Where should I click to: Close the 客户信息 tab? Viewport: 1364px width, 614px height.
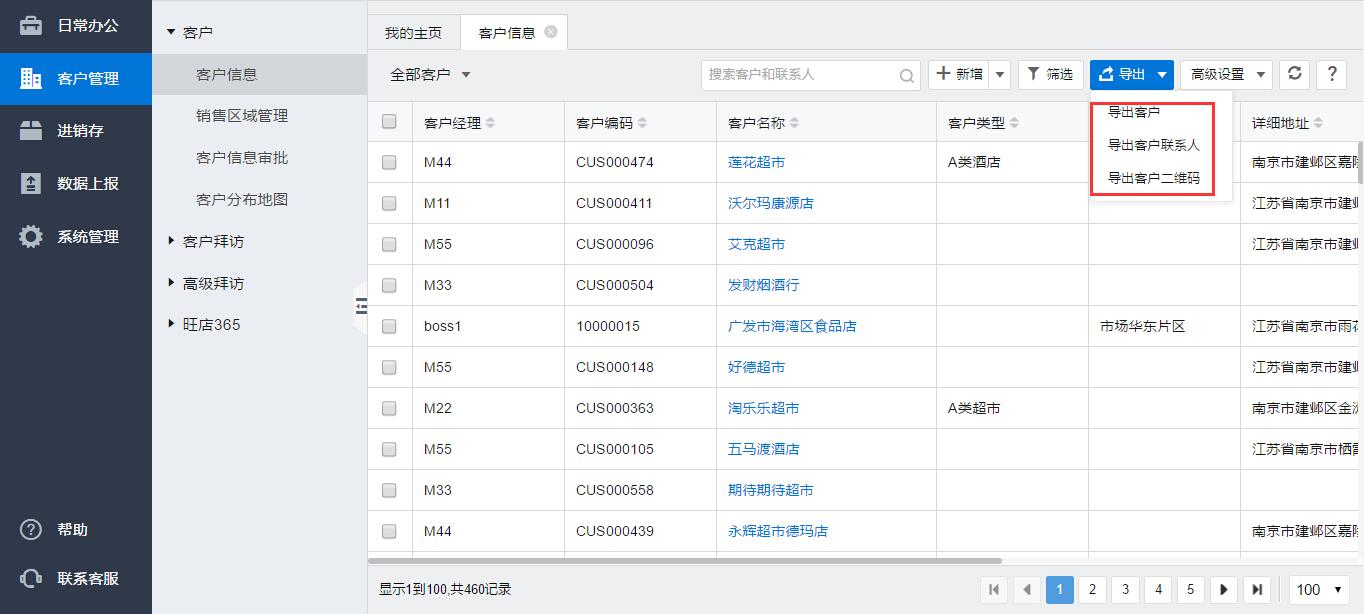(551, 32)
